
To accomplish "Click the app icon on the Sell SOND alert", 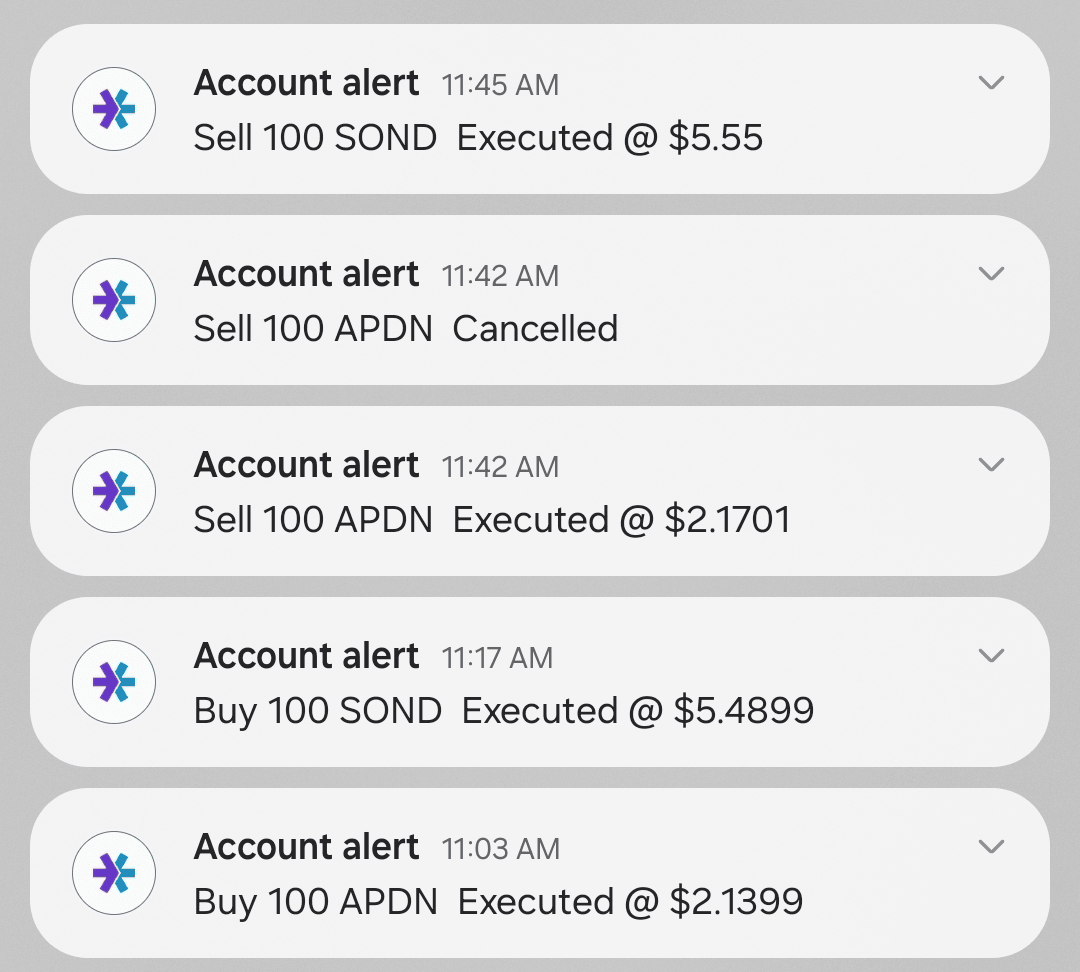I will [x=114, y=109].
